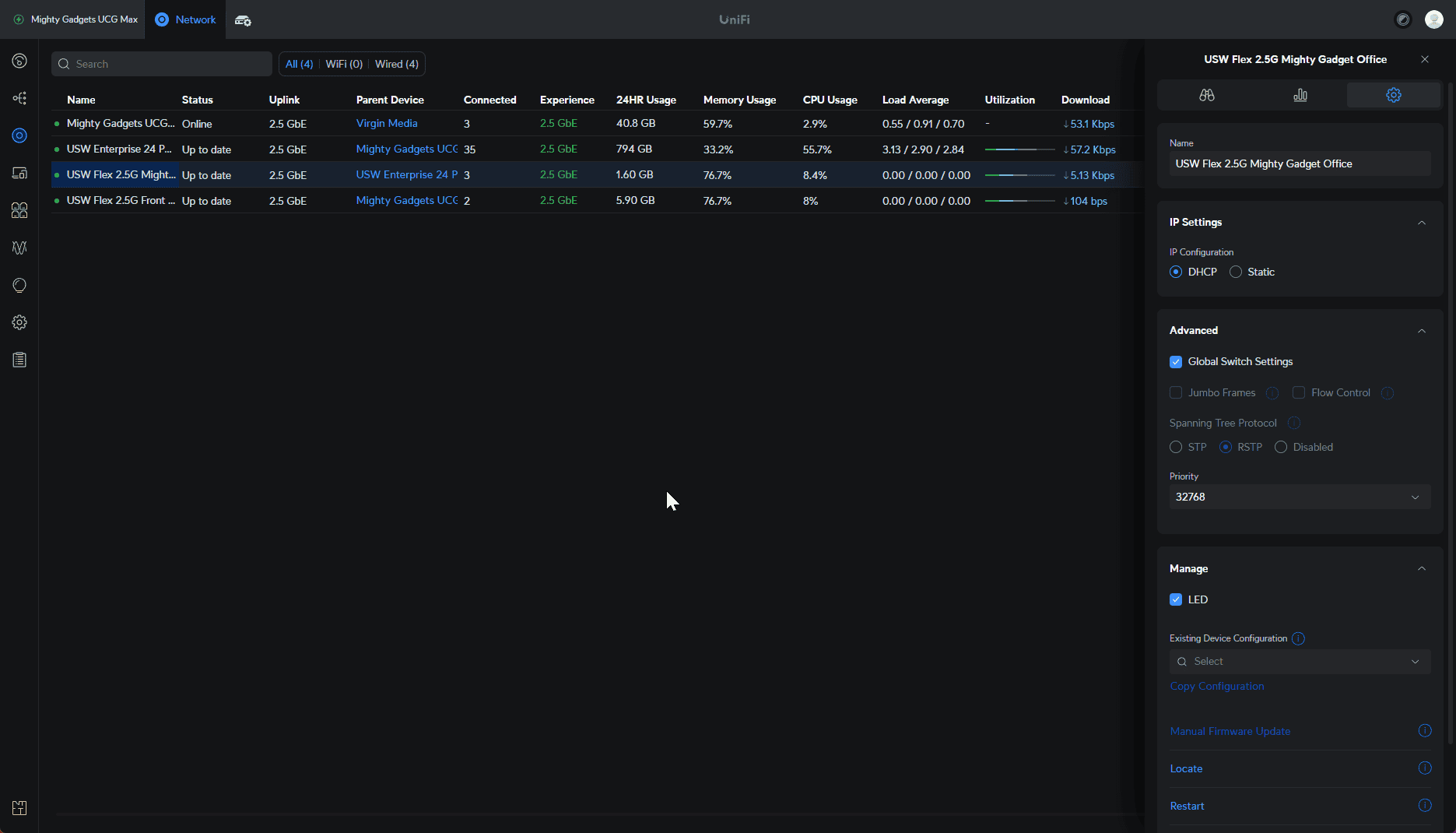Click the Settings gear in the left sidebar
Viewport: 1456px width, 833px height.
[x=19, y=322]
